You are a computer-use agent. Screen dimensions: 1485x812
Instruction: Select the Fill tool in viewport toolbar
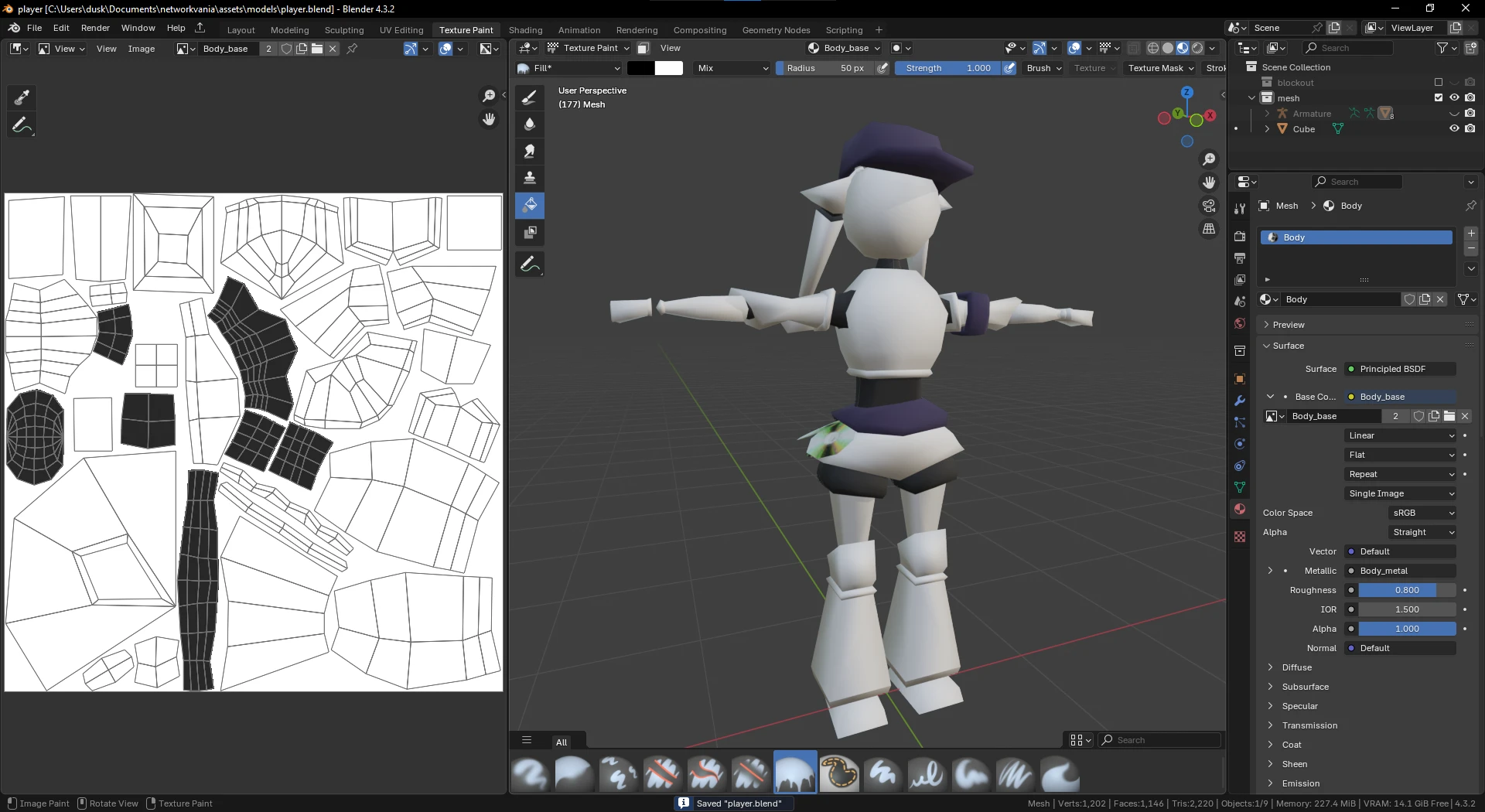tap(530, 205)
